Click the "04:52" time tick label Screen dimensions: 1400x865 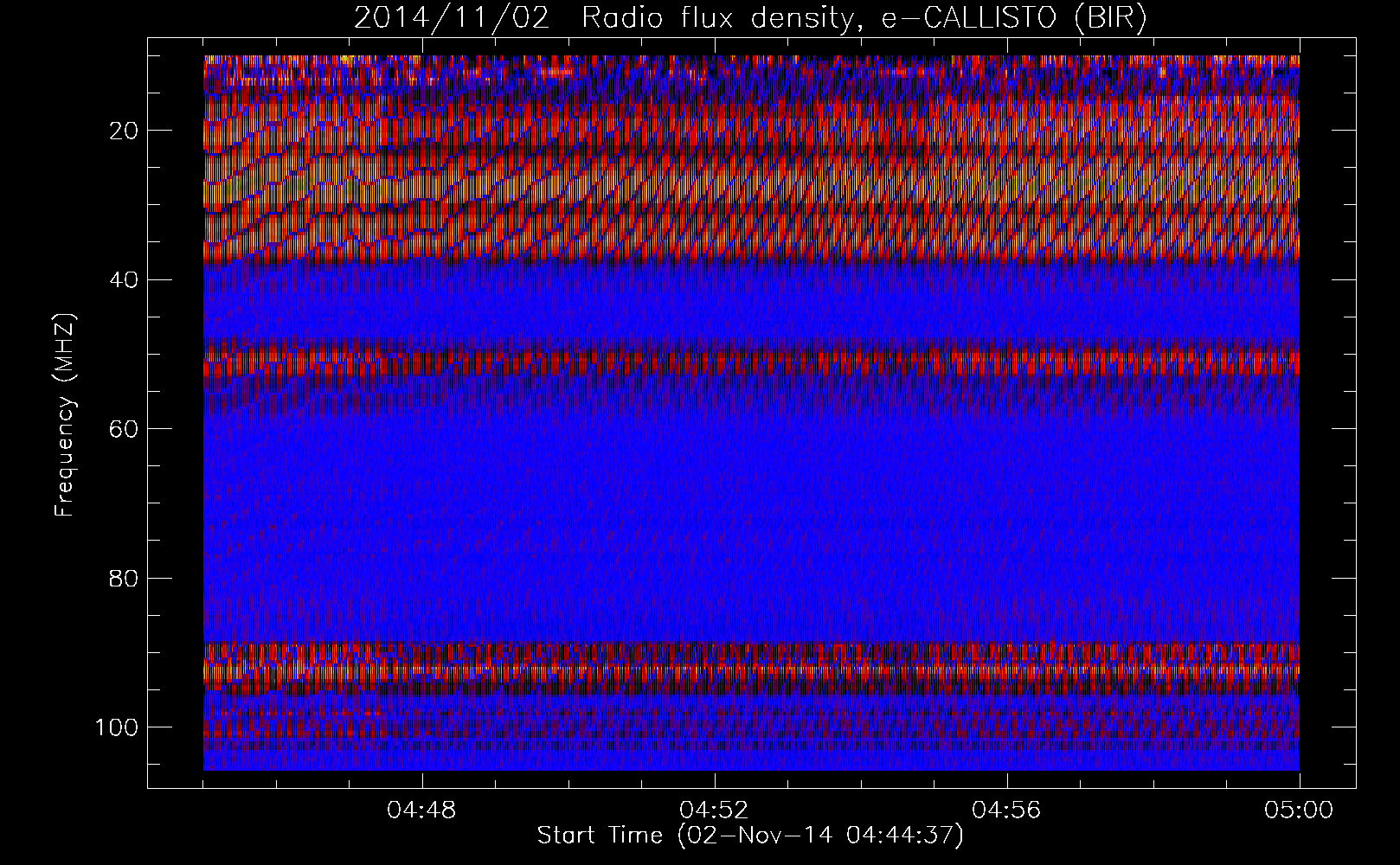(x=715, y=811)
